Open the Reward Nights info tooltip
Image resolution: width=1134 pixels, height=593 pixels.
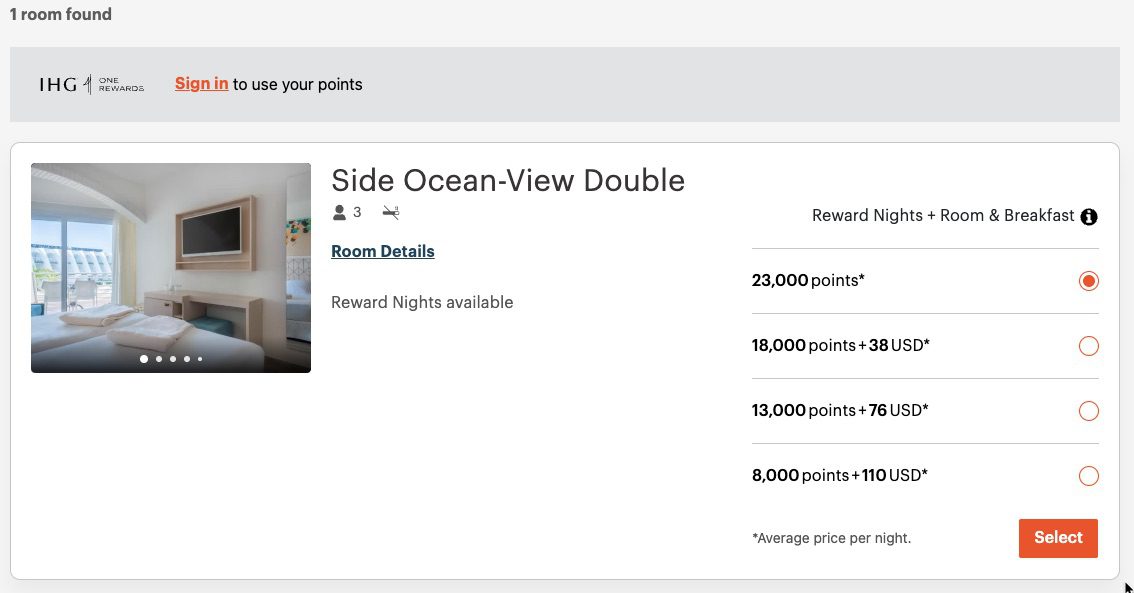[1089, 216]
